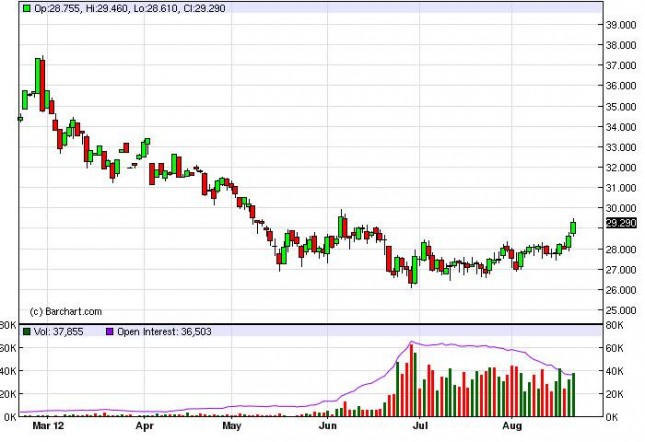The image size is (645, 442).
Task: Click the latest green candlestick near 29.290
Action: click(x=573, y=228)
